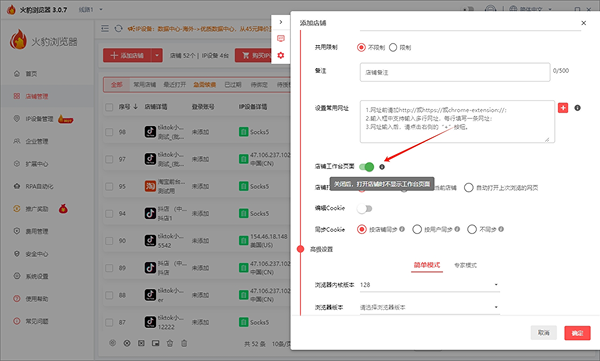Click into the 店铺备注 remarks input field
600x361 pixels.
click(x=455, y=72)
